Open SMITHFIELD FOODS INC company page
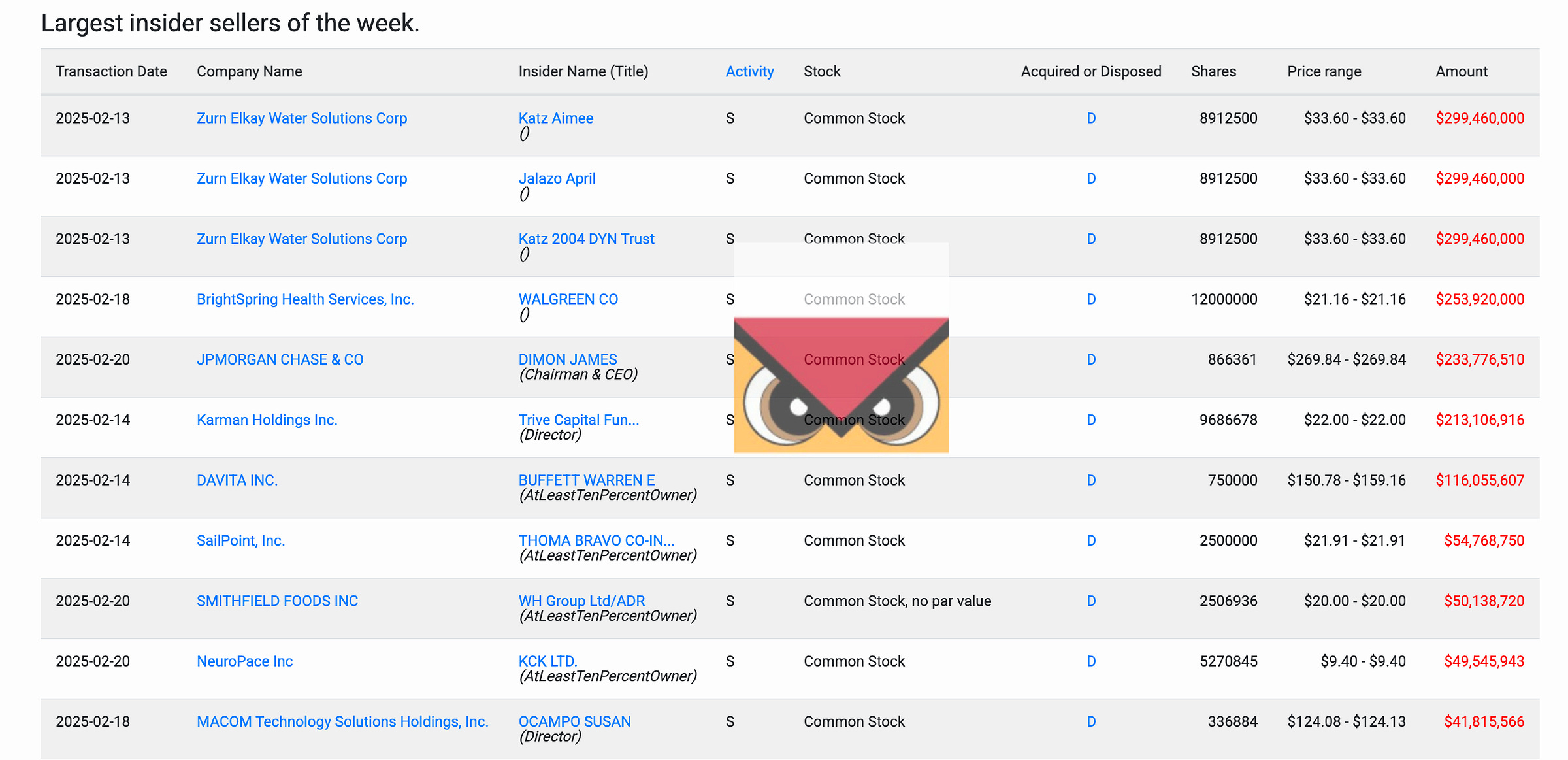 (x=277, y=601)
